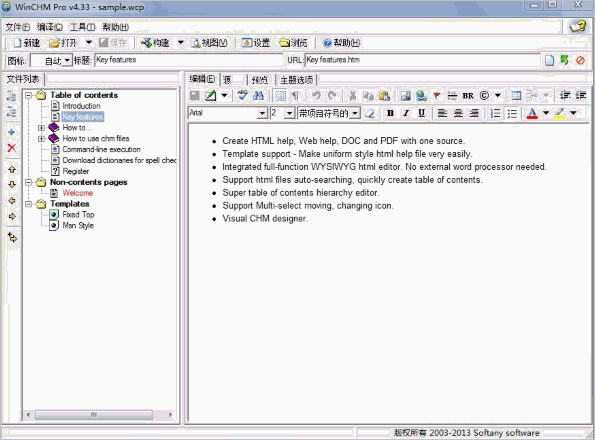Open find with the binoculars icon
Viewport: 595px width, 440px height.
259,96
